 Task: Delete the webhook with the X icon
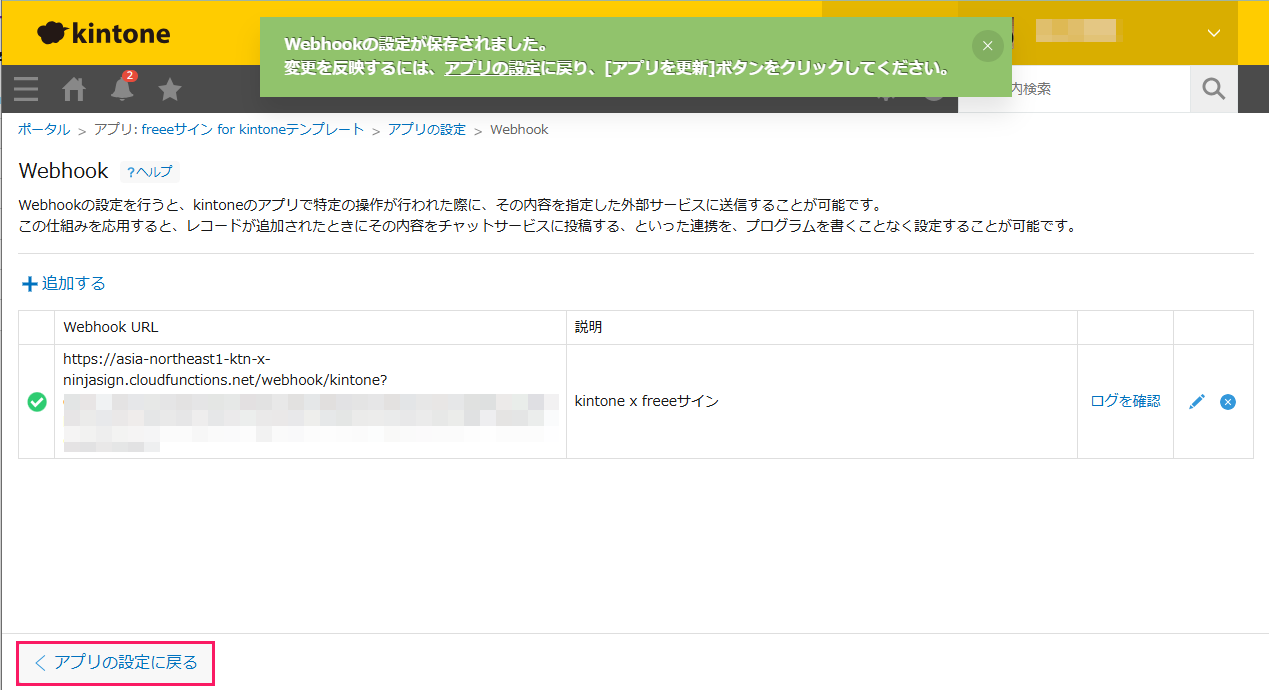pyautogui.click(x=1228, y=402)
